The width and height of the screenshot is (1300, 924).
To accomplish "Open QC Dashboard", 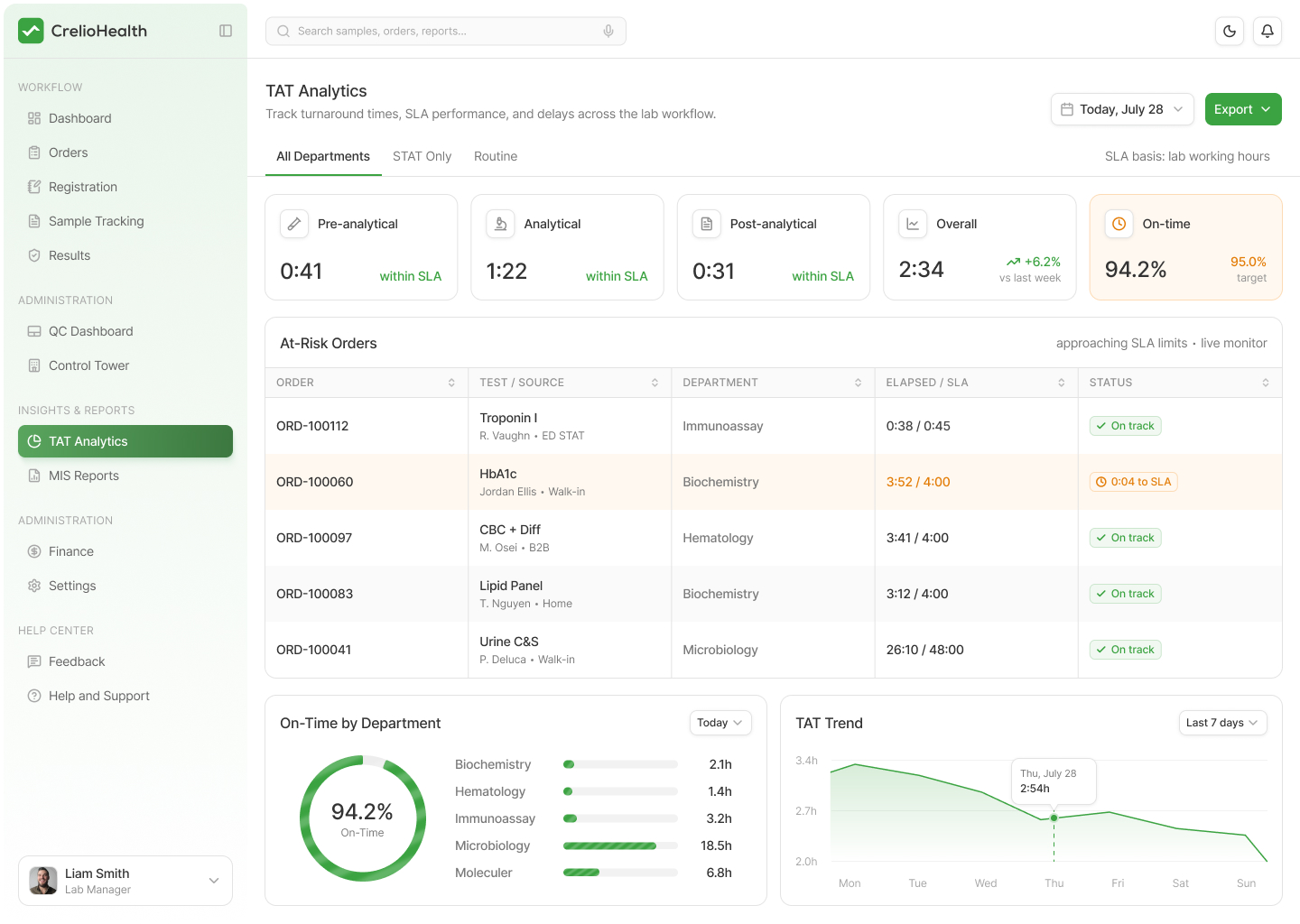I will [x=125, y=331].
